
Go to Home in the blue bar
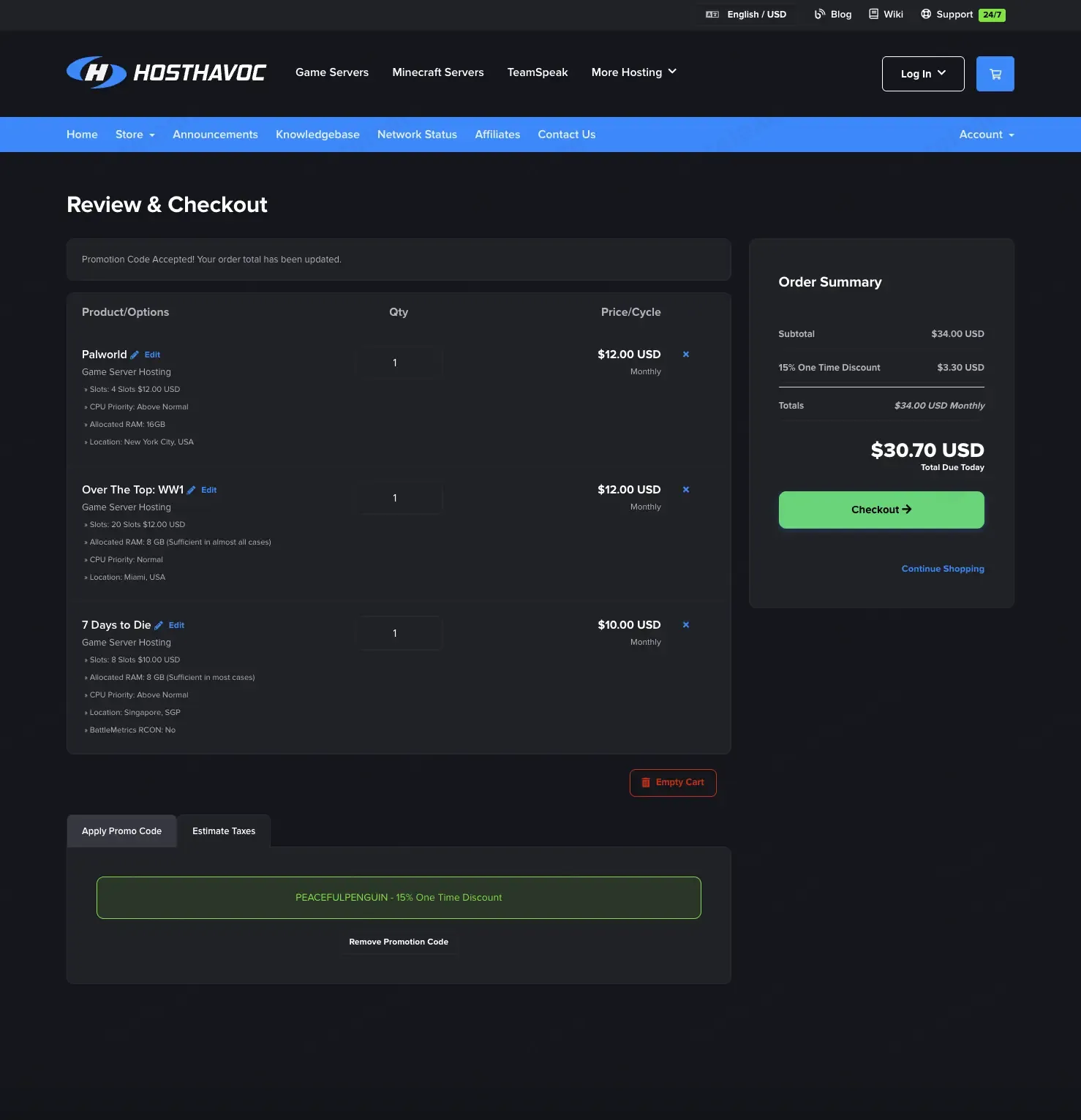pyautogui.click(x=82, y=135)
